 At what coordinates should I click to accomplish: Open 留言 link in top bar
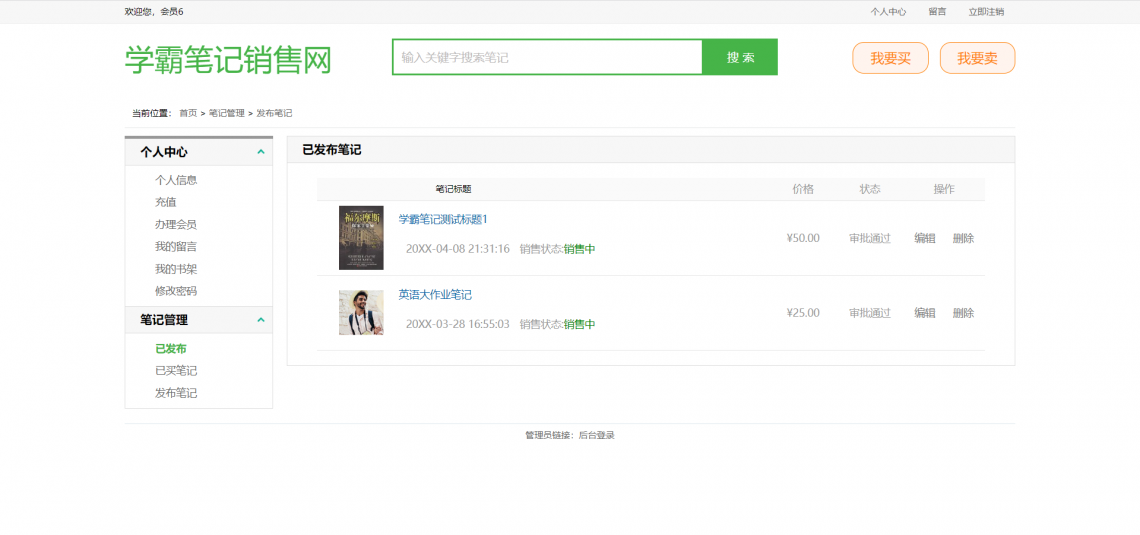point(937,12)
